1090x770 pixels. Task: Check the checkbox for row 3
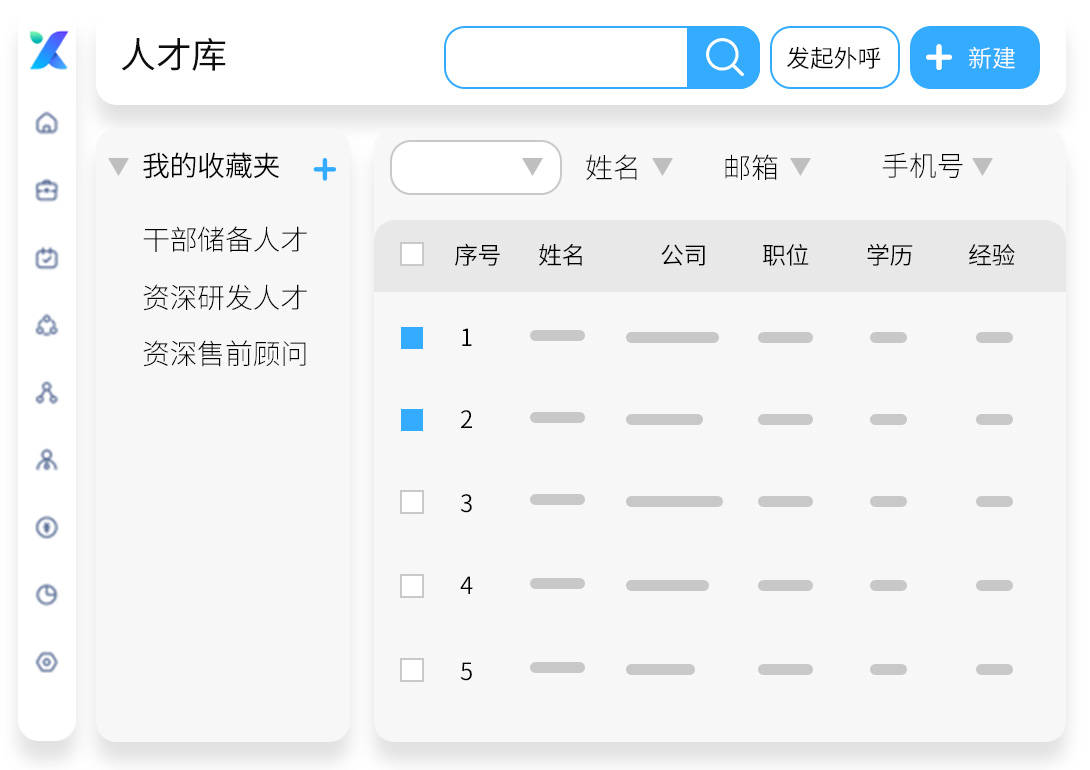click(412, 502)
